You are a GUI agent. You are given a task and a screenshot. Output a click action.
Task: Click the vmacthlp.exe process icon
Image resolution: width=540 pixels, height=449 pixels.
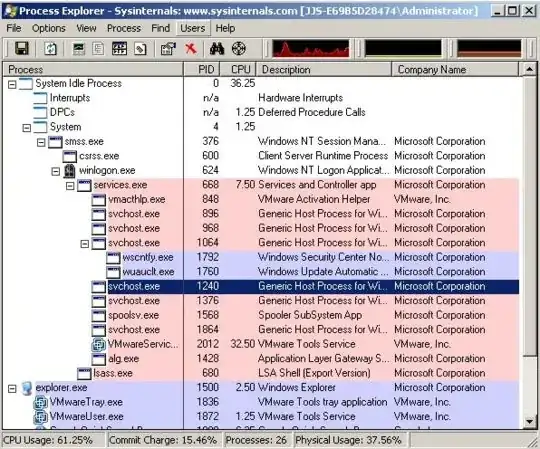click(x=98, y=200)
